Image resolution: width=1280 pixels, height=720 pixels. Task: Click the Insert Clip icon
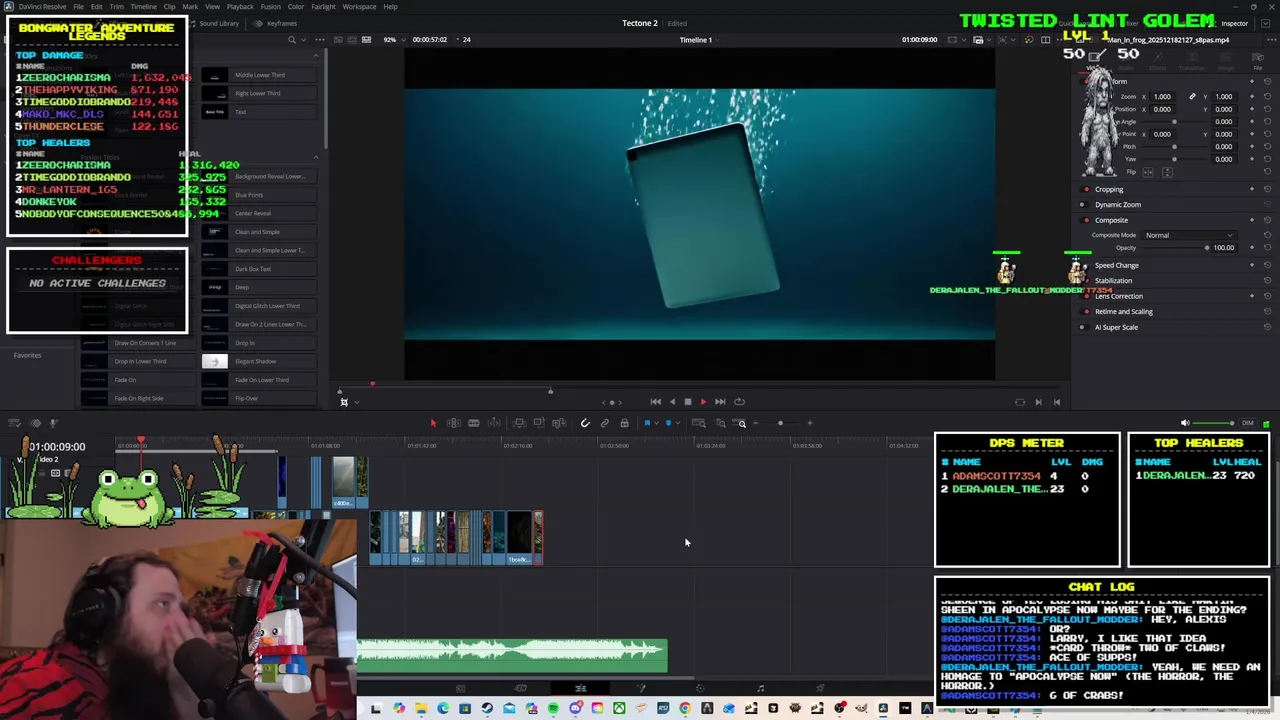519,423
